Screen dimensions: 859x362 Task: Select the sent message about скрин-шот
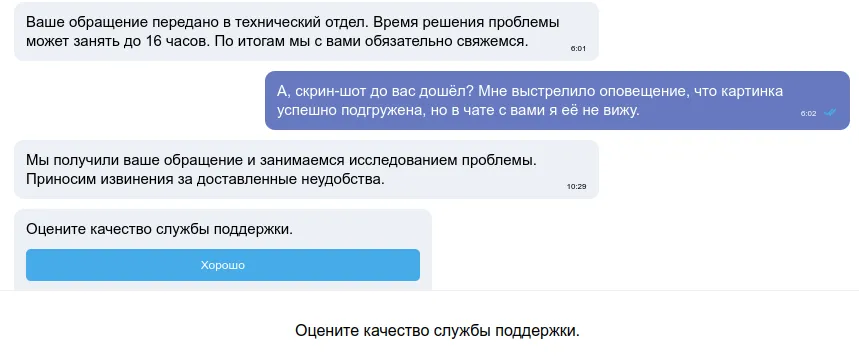557,100
